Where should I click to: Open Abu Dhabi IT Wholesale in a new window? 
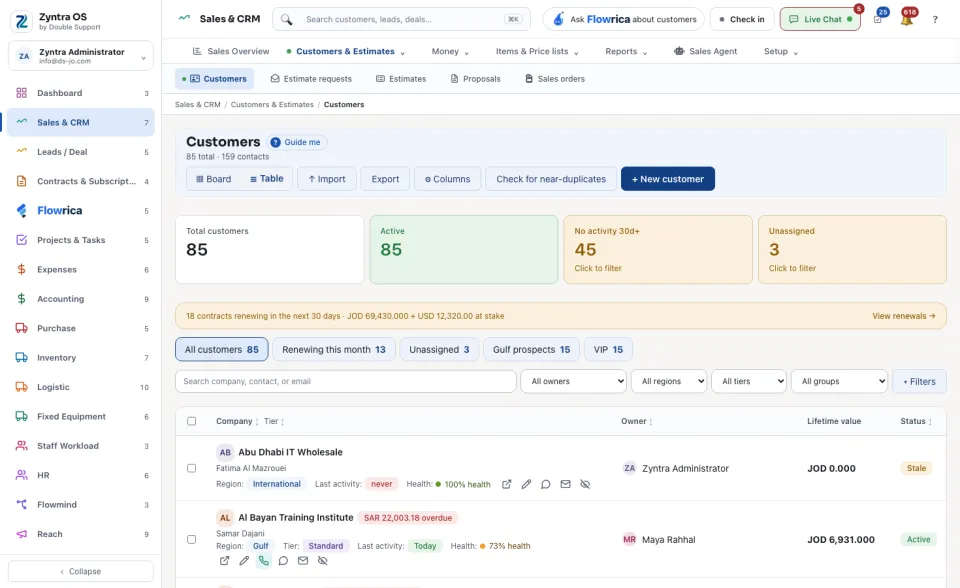coord(506,484)
